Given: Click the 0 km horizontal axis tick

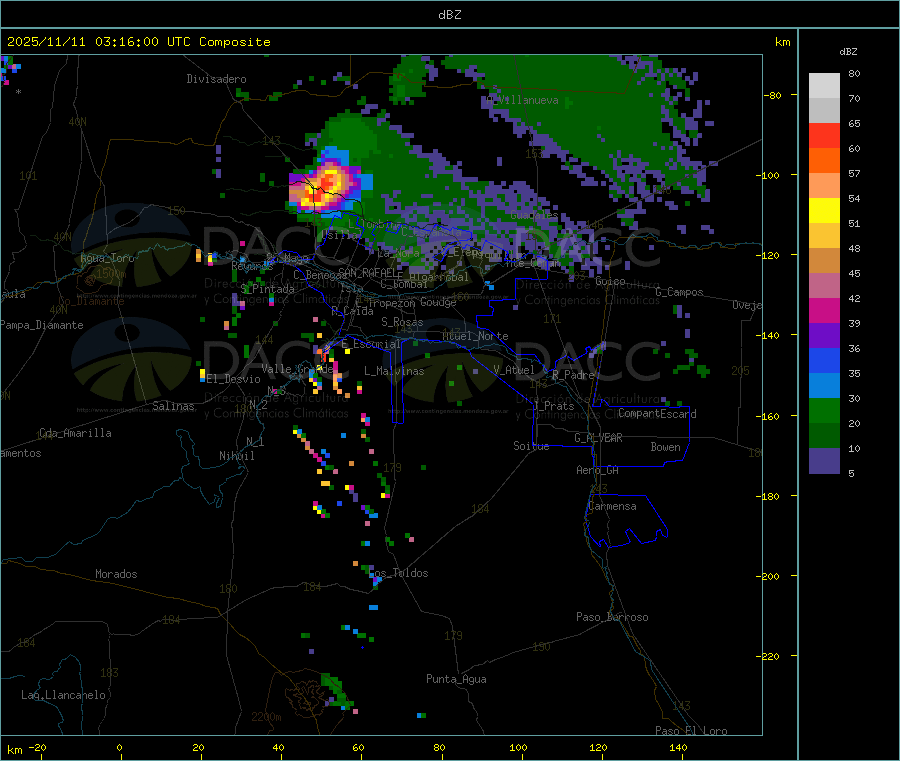Looking at the screenshot, I should pyautogui.click(x=119, y=747).
